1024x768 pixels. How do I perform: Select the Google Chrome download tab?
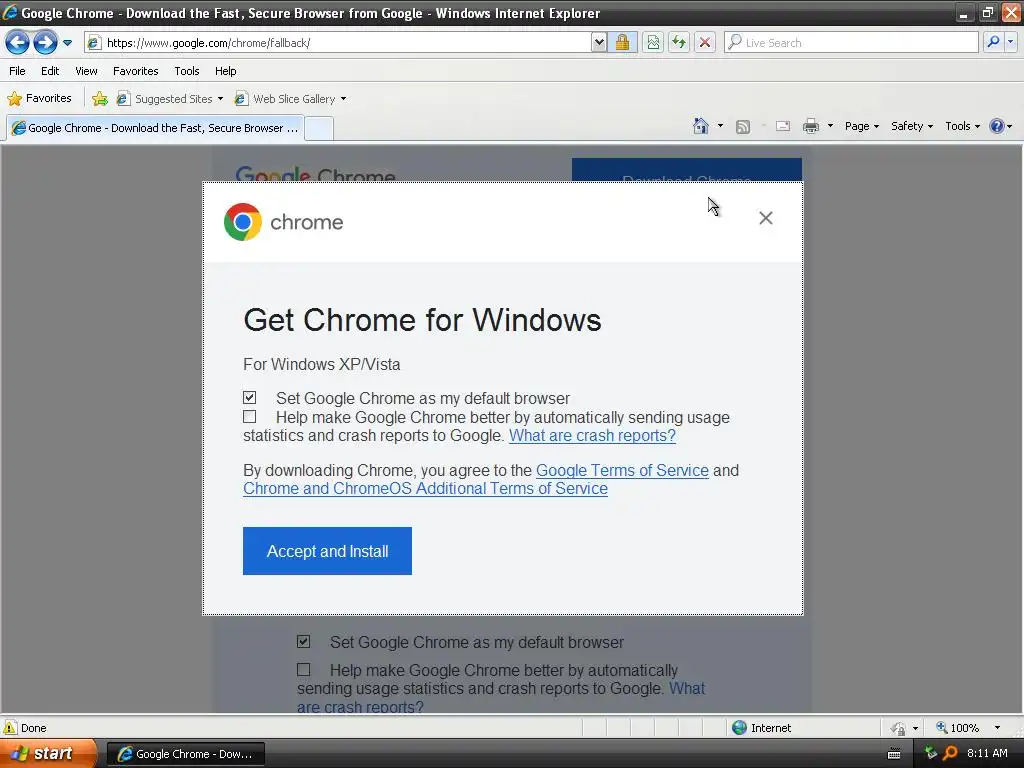click(155, 128)
